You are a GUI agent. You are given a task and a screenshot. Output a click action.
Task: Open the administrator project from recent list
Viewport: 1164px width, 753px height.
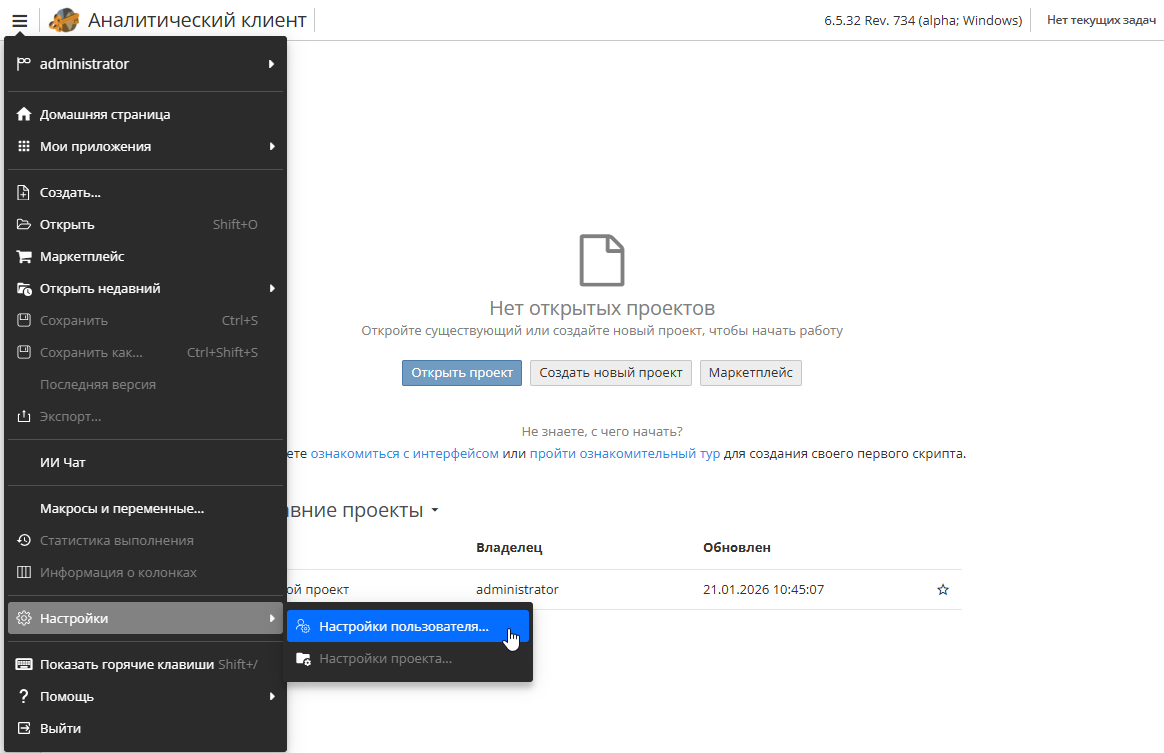[x=320, y=589]
